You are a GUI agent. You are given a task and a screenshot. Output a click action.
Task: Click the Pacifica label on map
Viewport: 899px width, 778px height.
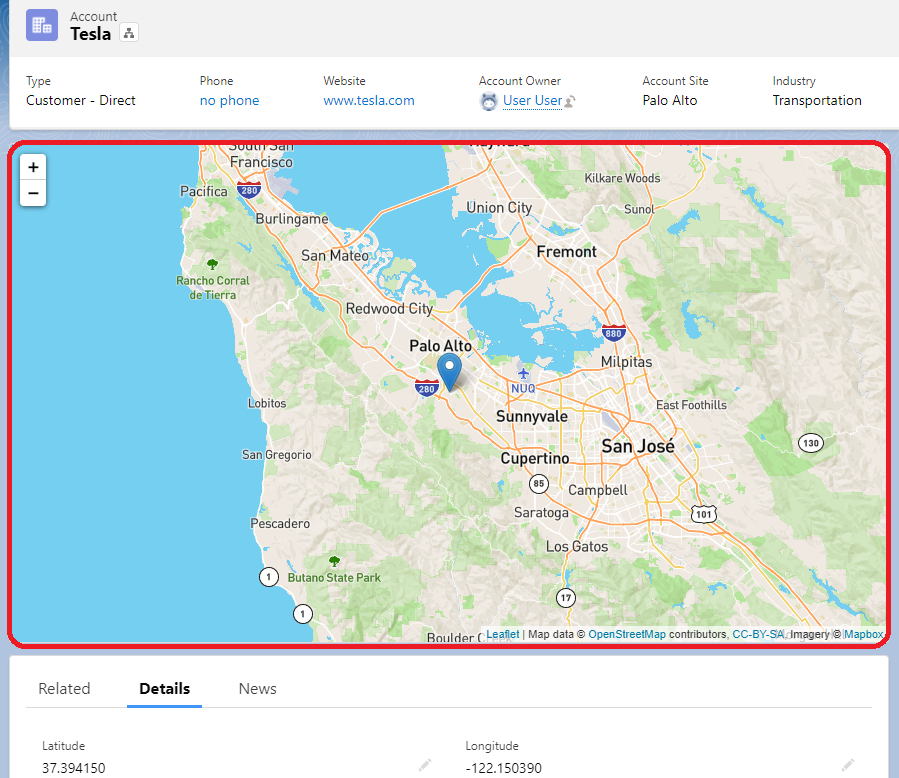(x=204, y=191)
